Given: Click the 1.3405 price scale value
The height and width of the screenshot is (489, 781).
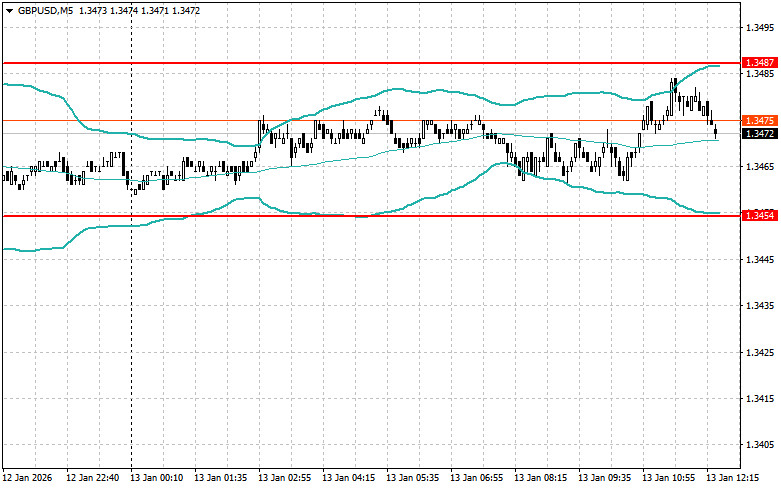Looking at the screenshot, I should [760, 445].
